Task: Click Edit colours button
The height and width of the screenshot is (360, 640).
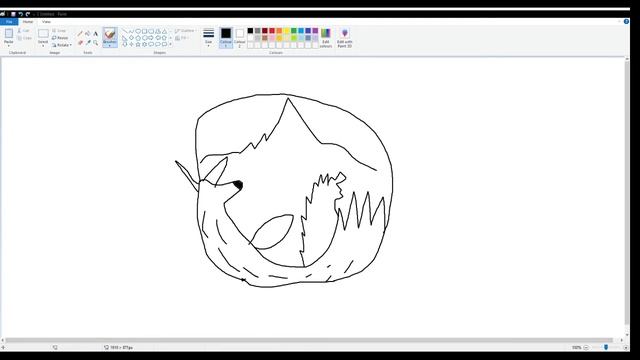Action: click(x=326, y=38)
